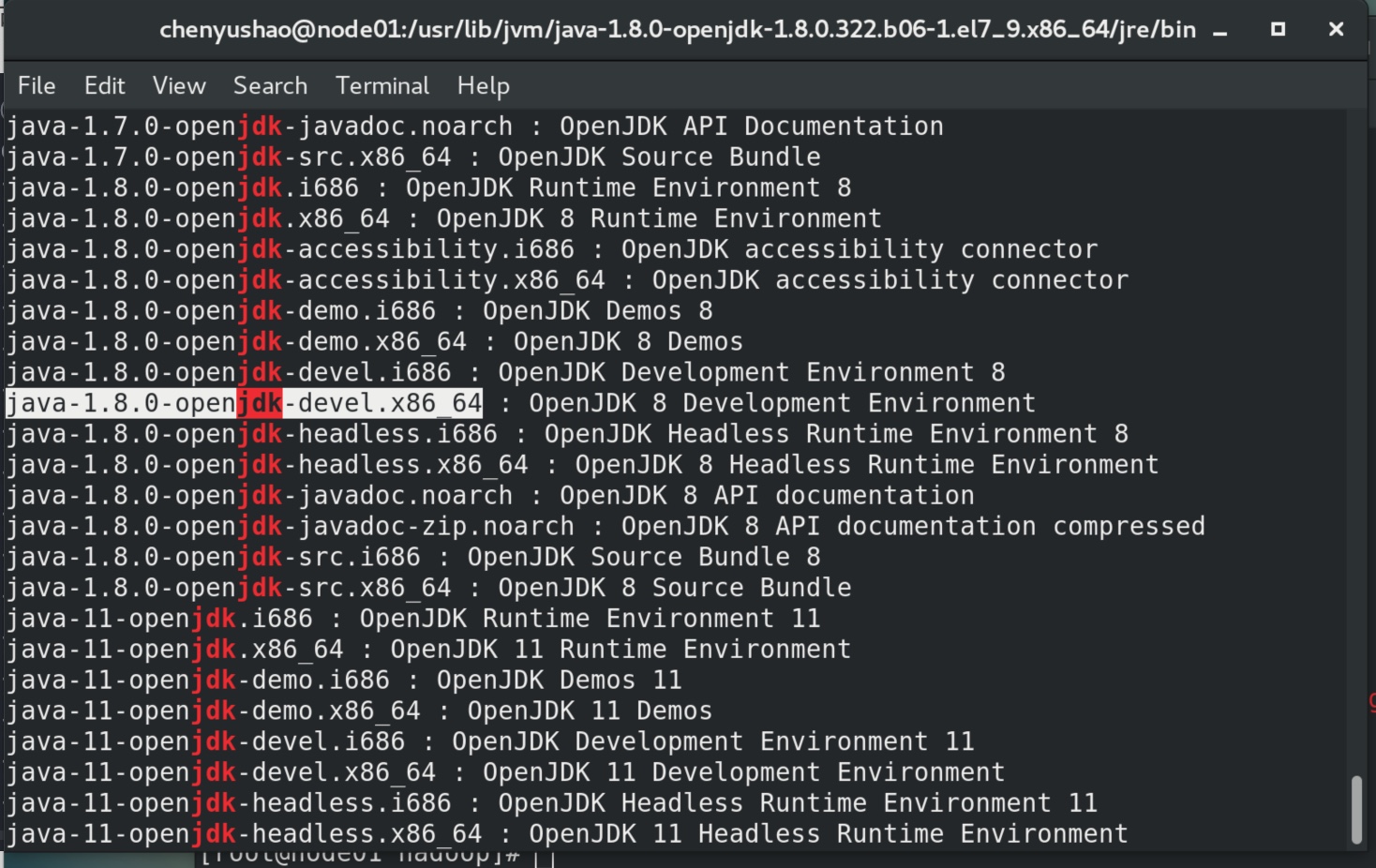Open the Terminal menu

coord(382,85)
